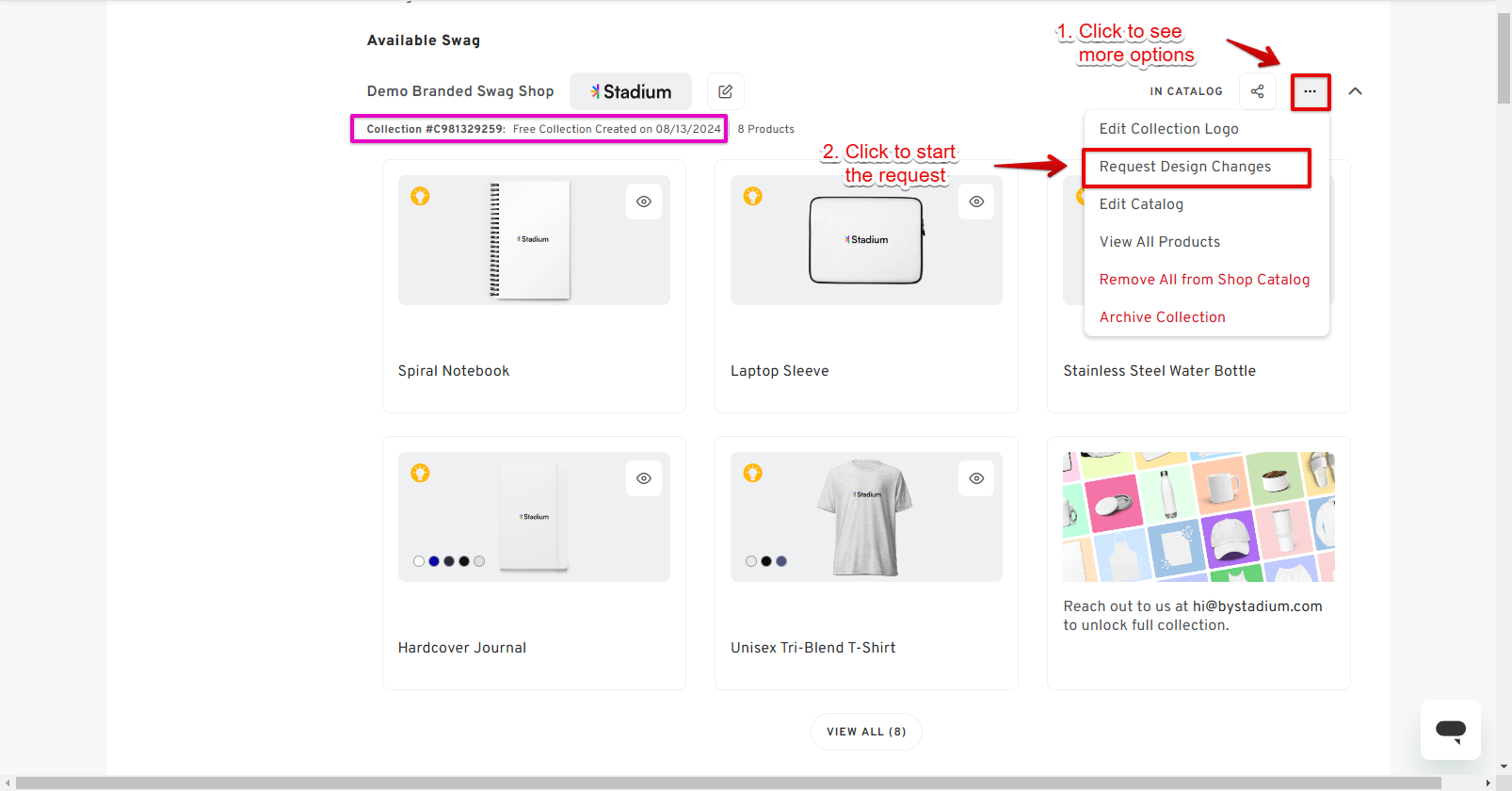Toggle visibility eye on Unisex Tri-Blend T-Shirt
This screenshot has height=791, width=1512.
(976, 478)
